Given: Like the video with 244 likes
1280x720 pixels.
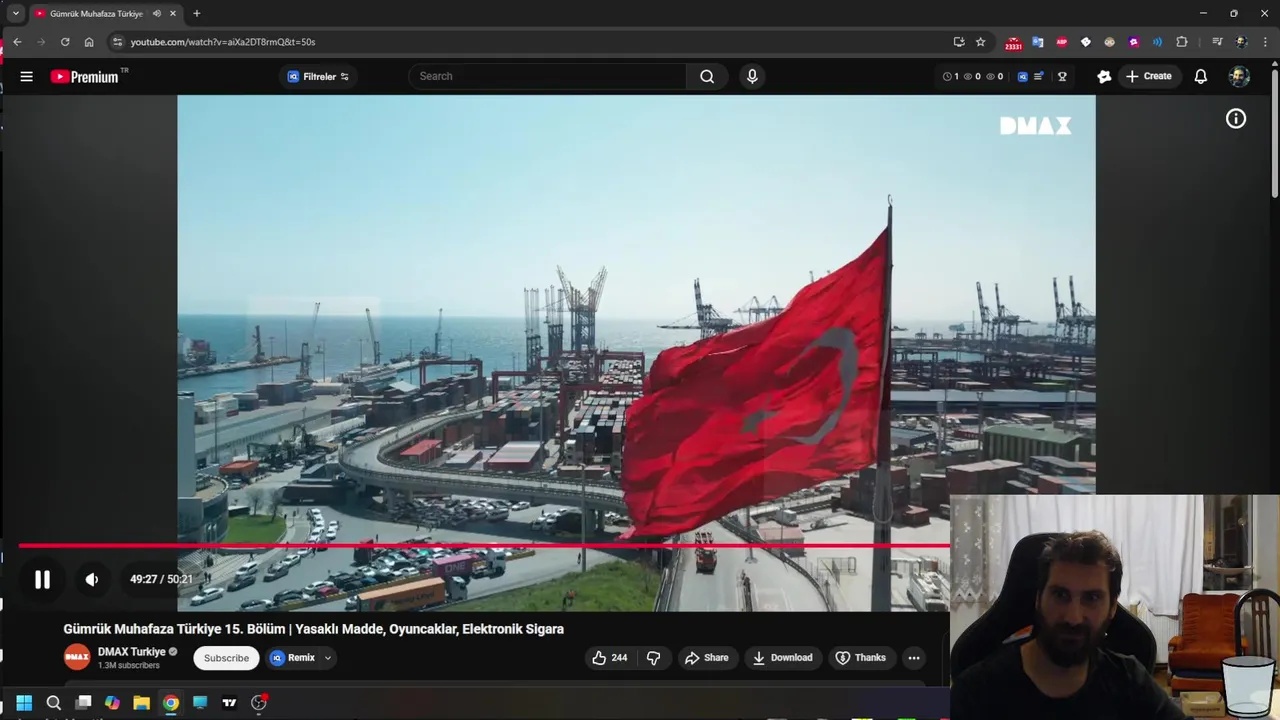Looking at the screenshot, I should [x=609, y=658].
